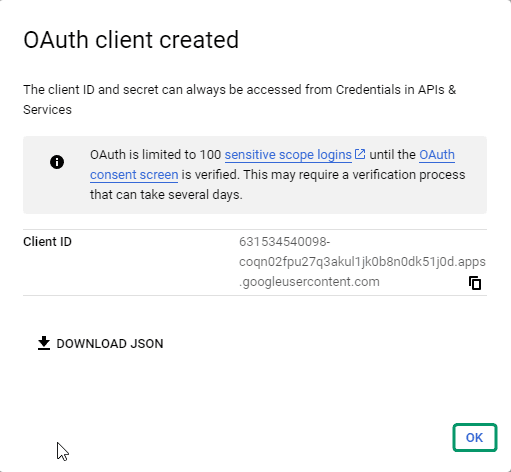Image resolution: width=511 pixels, height=472 pixels.
Task: Click 'that can take several days.' text
Action: pos(166,195)
